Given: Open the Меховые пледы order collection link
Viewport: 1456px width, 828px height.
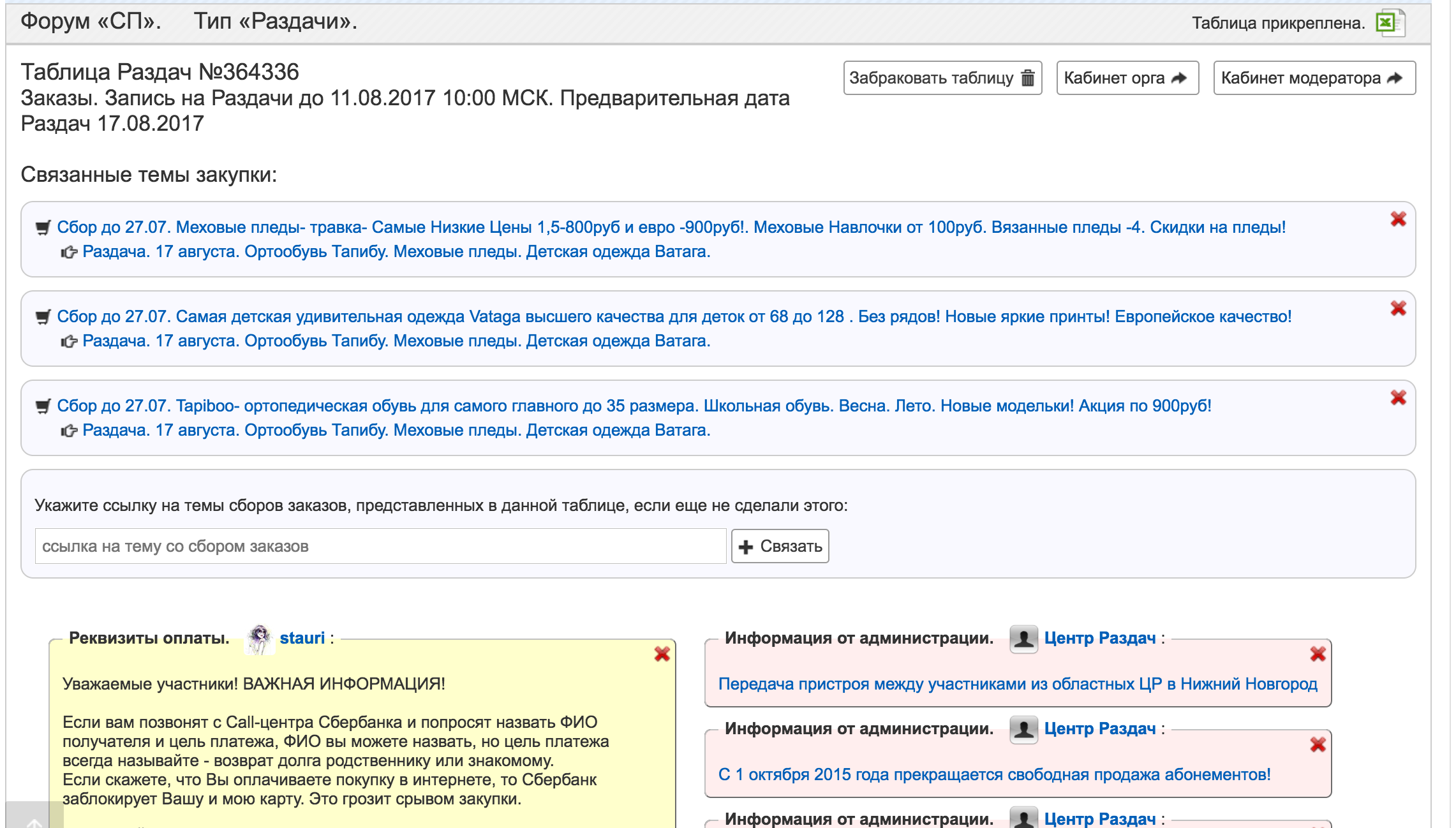Looking at the screenshot, I should (x=670, y=228).
